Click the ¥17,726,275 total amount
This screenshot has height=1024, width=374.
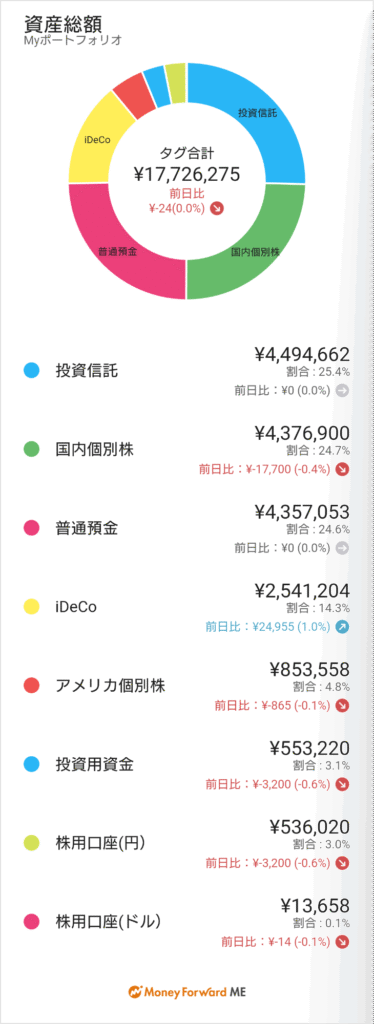click(187, 174)
